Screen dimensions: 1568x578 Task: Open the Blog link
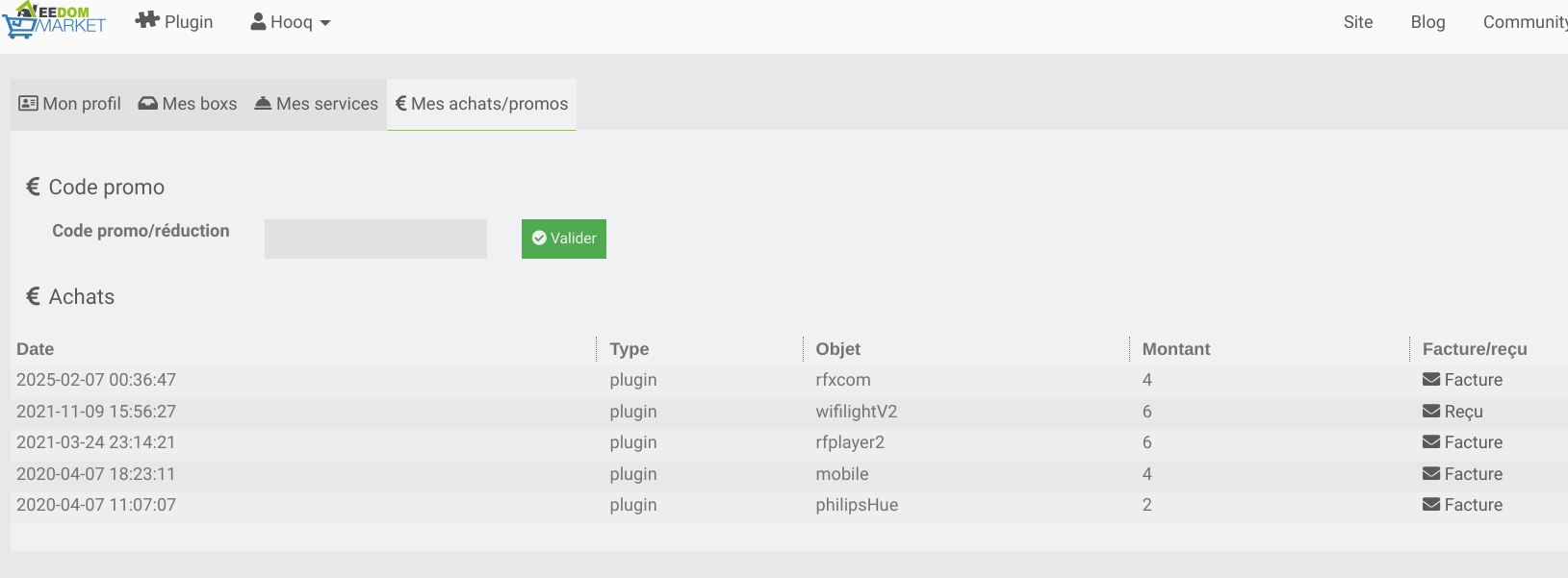pyautogui.click(x=1427, y=22)
